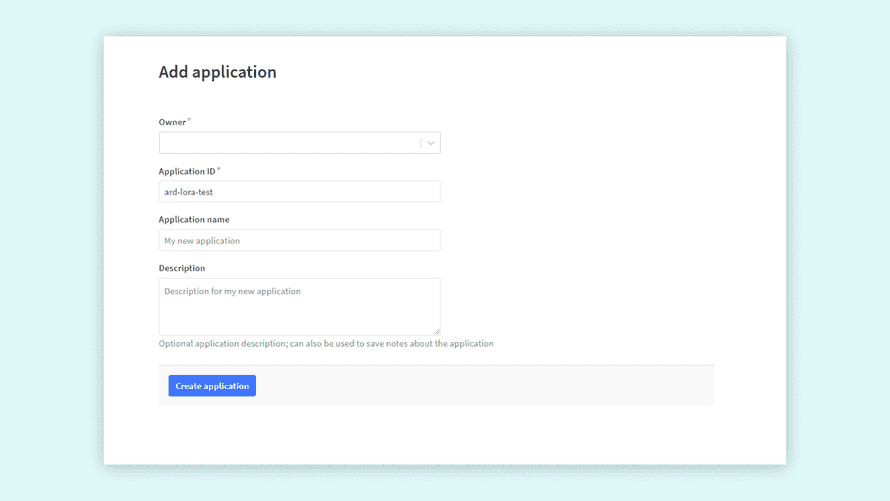Screen dimensions: 890x501
Task: Click the gray footer bar beside Create application
Action: click(x=480, y=386)
